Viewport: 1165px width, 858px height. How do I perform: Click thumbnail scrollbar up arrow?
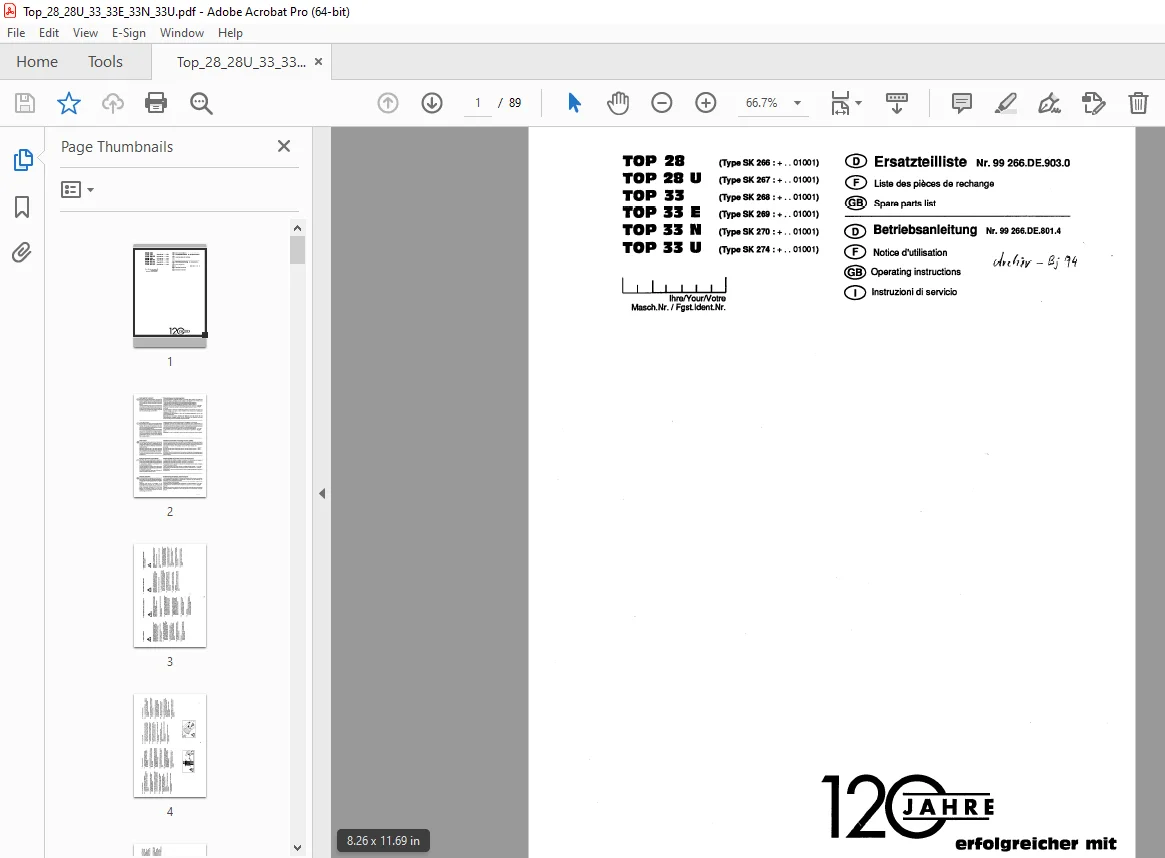click(x=297, y=228)
